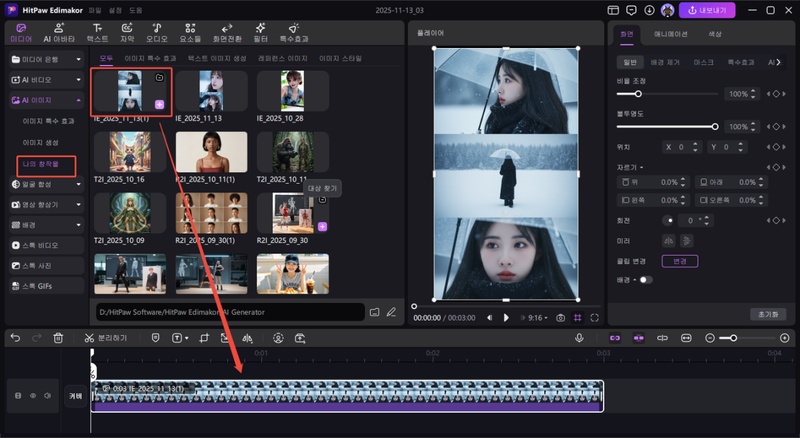Mute the timeline track speaker icon
This screenshot has height=438, width=800.
click(x=46, y=396)
